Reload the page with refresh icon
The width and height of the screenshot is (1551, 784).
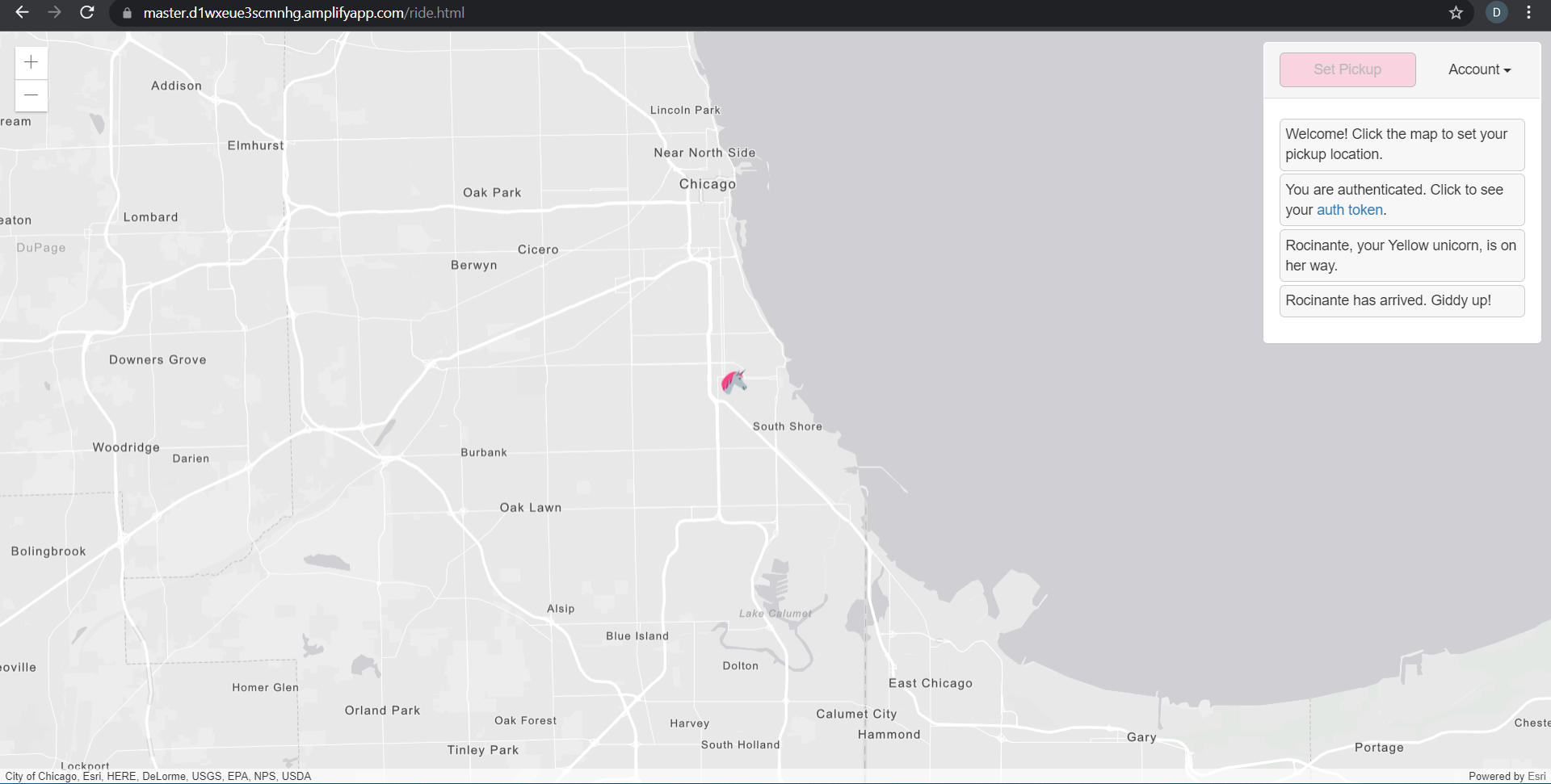87,13
